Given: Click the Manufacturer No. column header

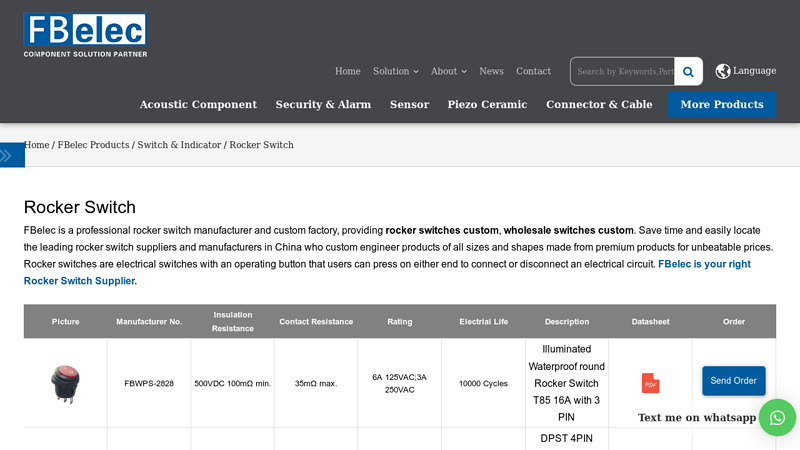Looking at the screenshot, I should (149, 321).
